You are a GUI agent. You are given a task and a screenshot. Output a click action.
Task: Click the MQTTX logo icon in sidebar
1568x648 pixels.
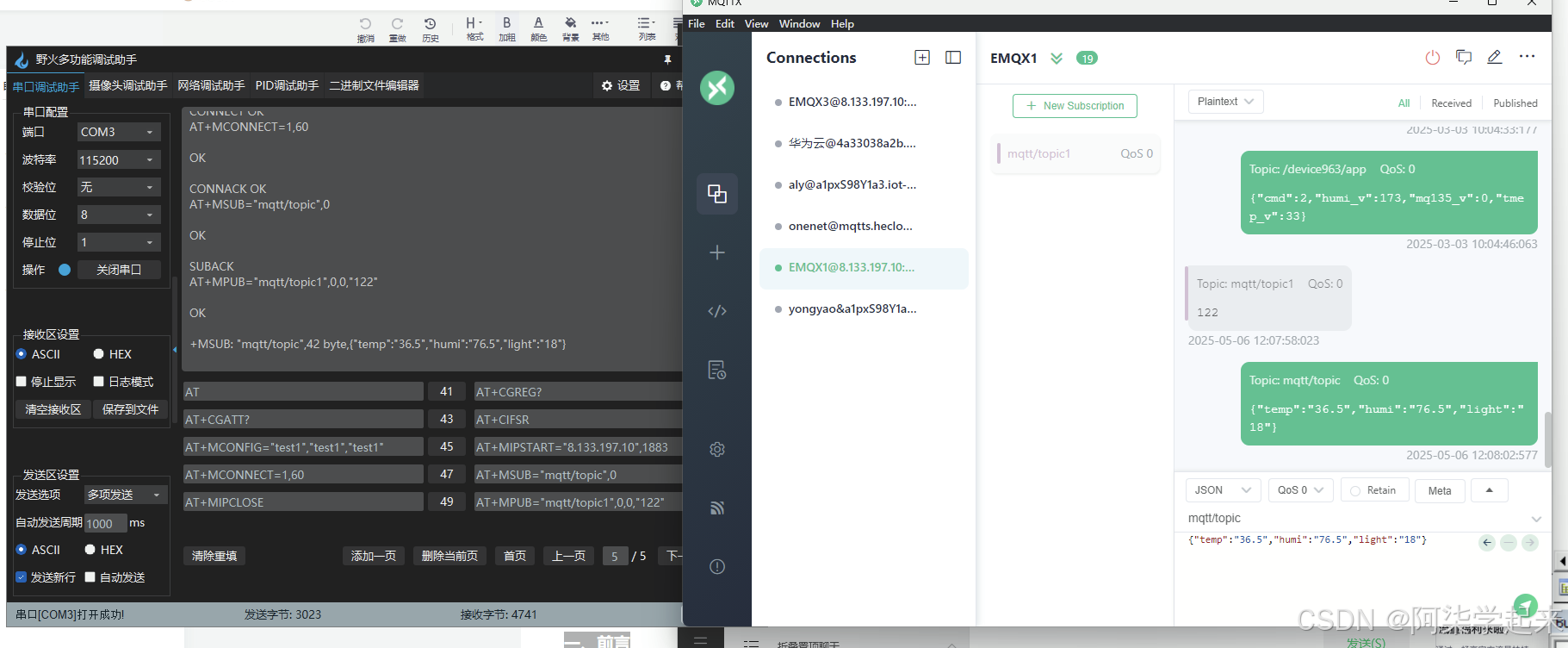pos(716,88)
